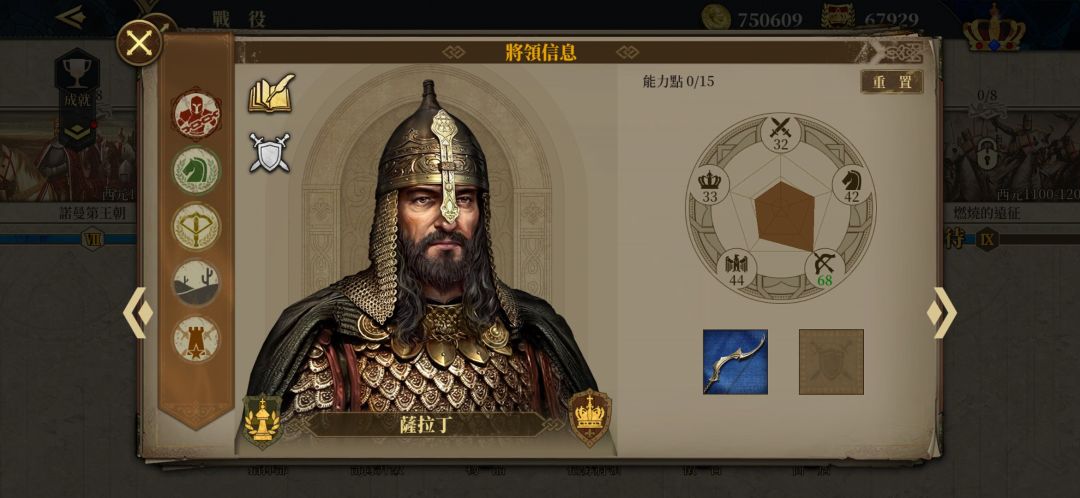Select the crossbow archer badge
This screenshot has height=498, width=1080.
click(196, 227)
